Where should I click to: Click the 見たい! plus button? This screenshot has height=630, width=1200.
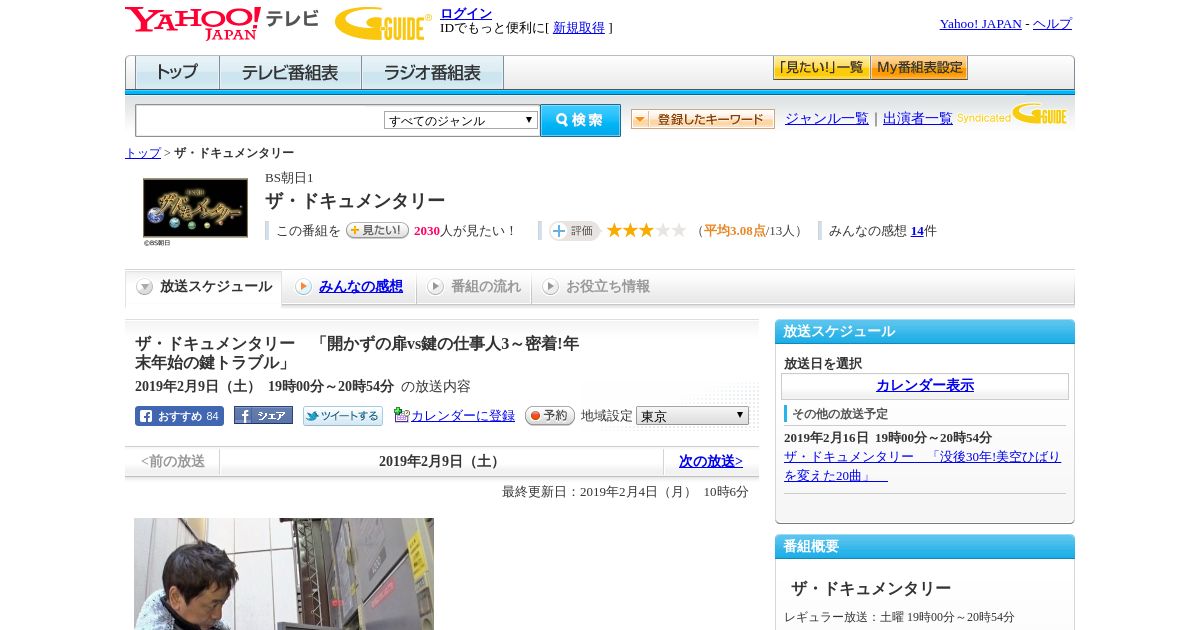[x=377, y=230]
